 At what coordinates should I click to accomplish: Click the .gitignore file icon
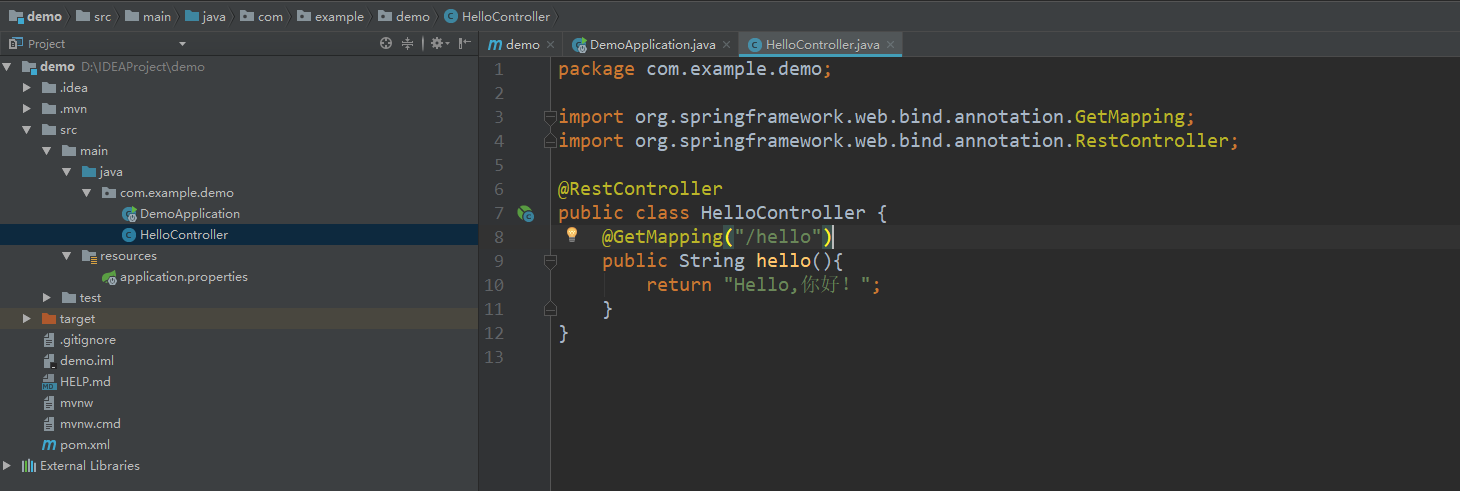[49, 340]
